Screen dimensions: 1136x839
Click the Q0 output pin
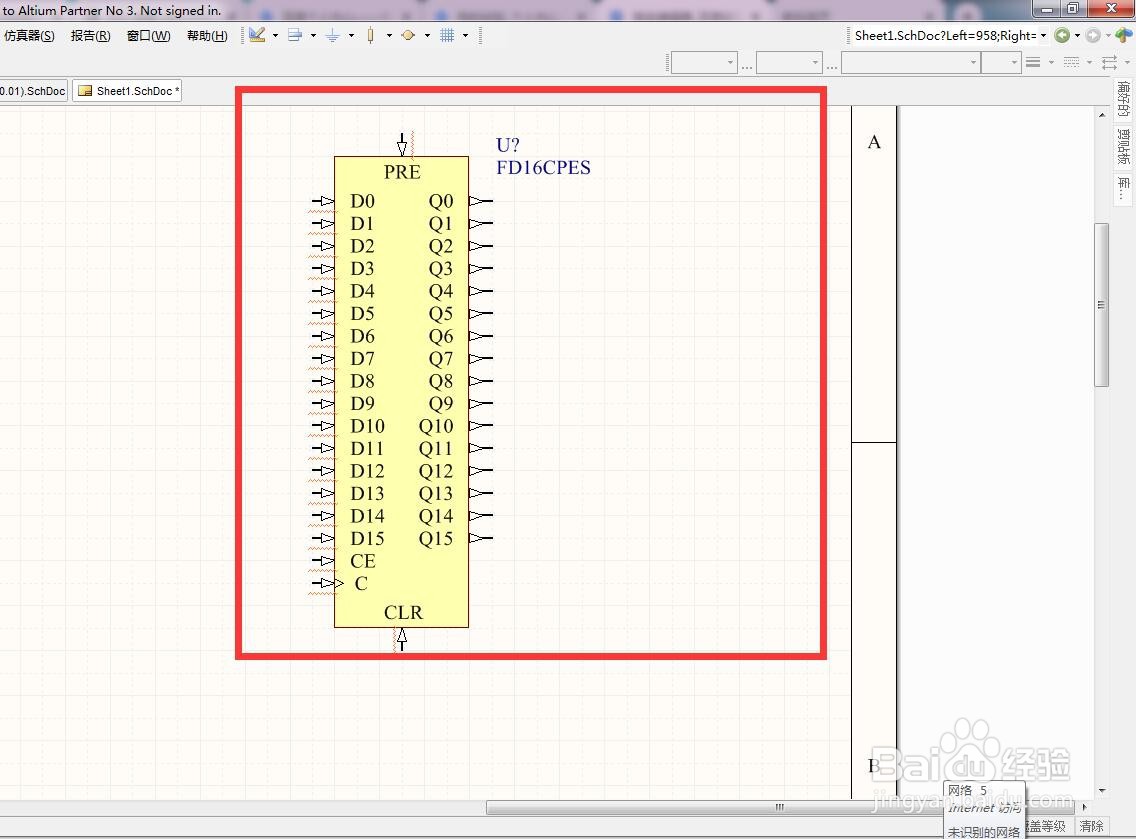click(x=481, y=201)
